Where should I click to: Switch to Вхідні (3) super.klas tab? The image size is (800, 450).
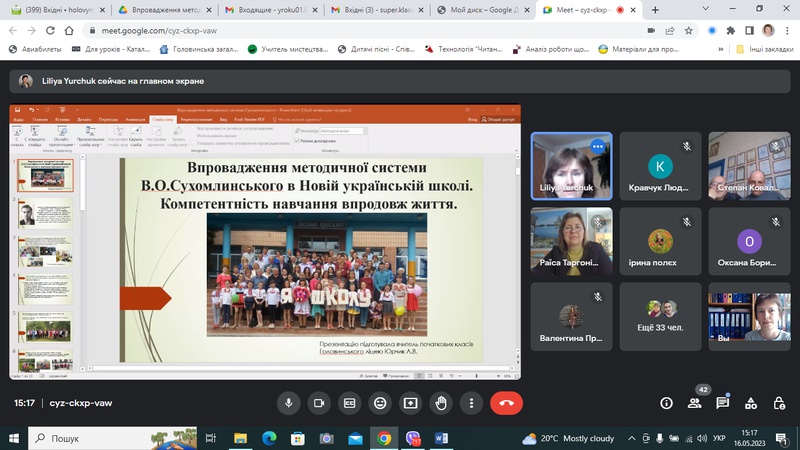click(x=377, y=10)
